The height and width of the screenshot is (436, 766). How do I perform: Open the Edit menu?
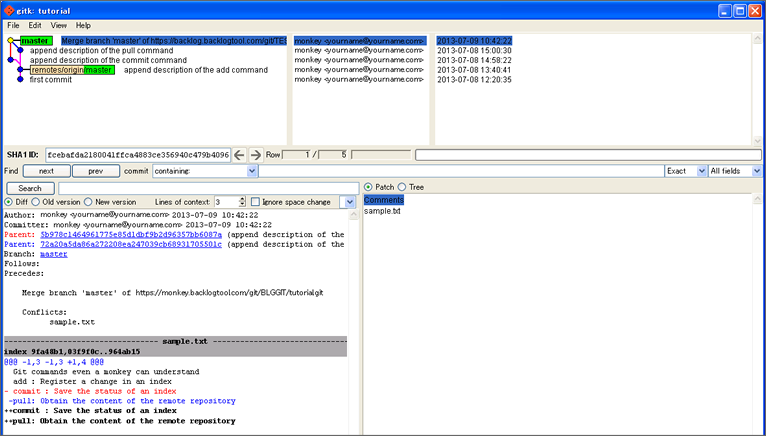[x=35, y=25]
